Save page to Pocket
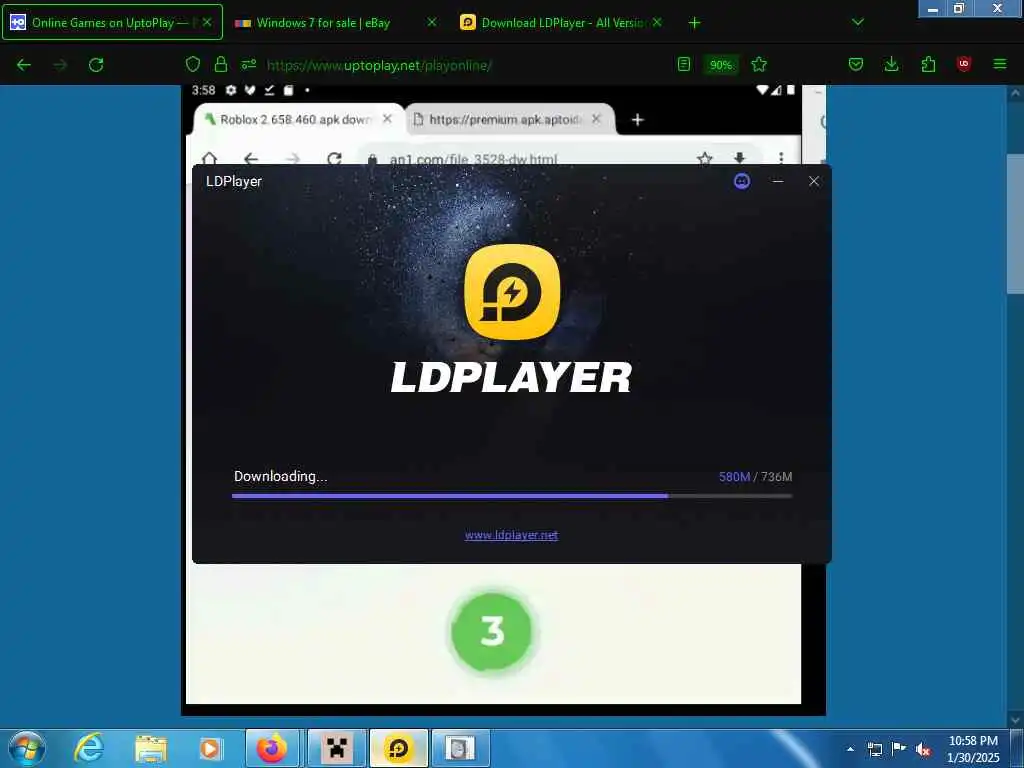 [x=856, y=64]
